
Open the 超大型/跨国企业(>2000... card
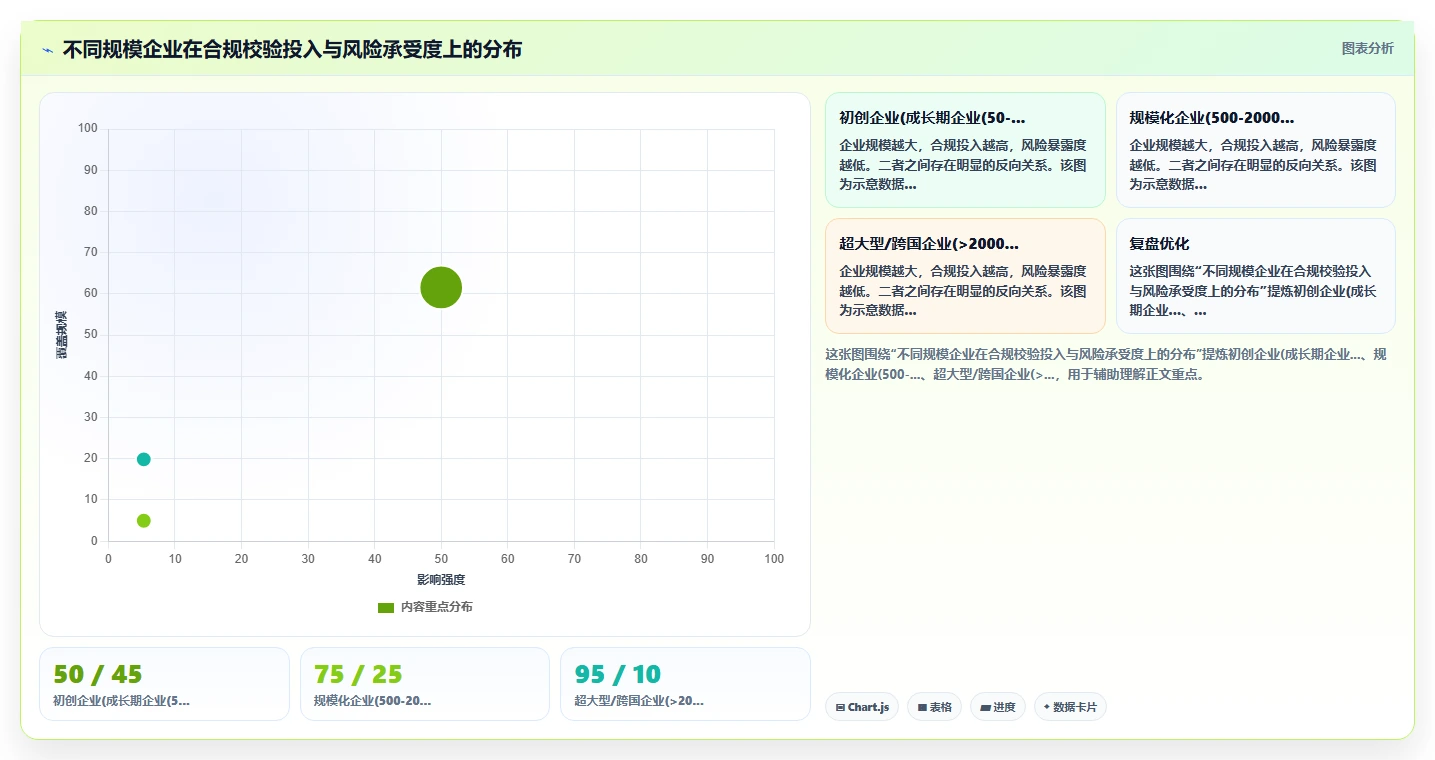[965, 276]
